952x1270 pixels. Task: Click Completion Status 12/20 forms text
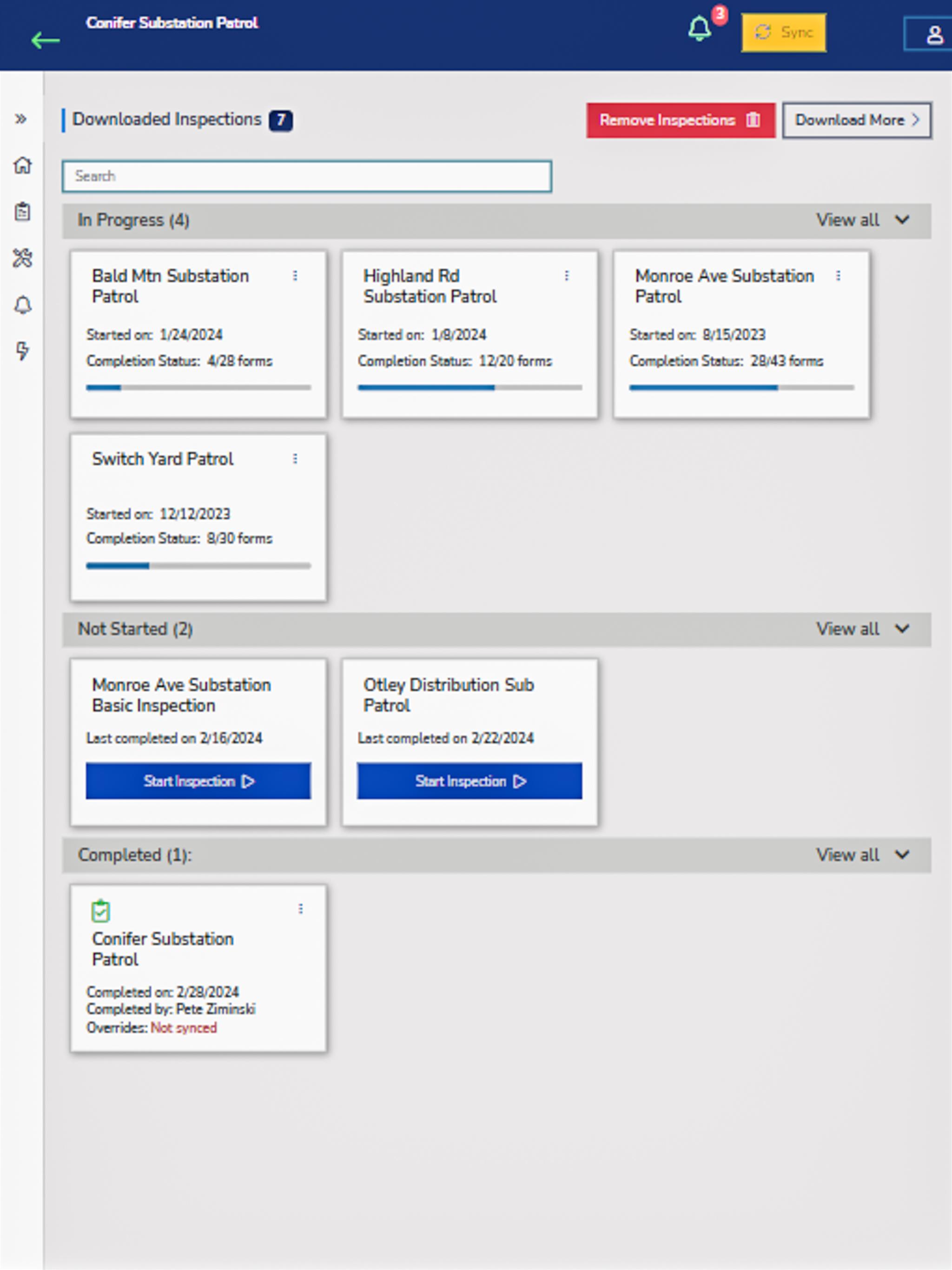455,361
